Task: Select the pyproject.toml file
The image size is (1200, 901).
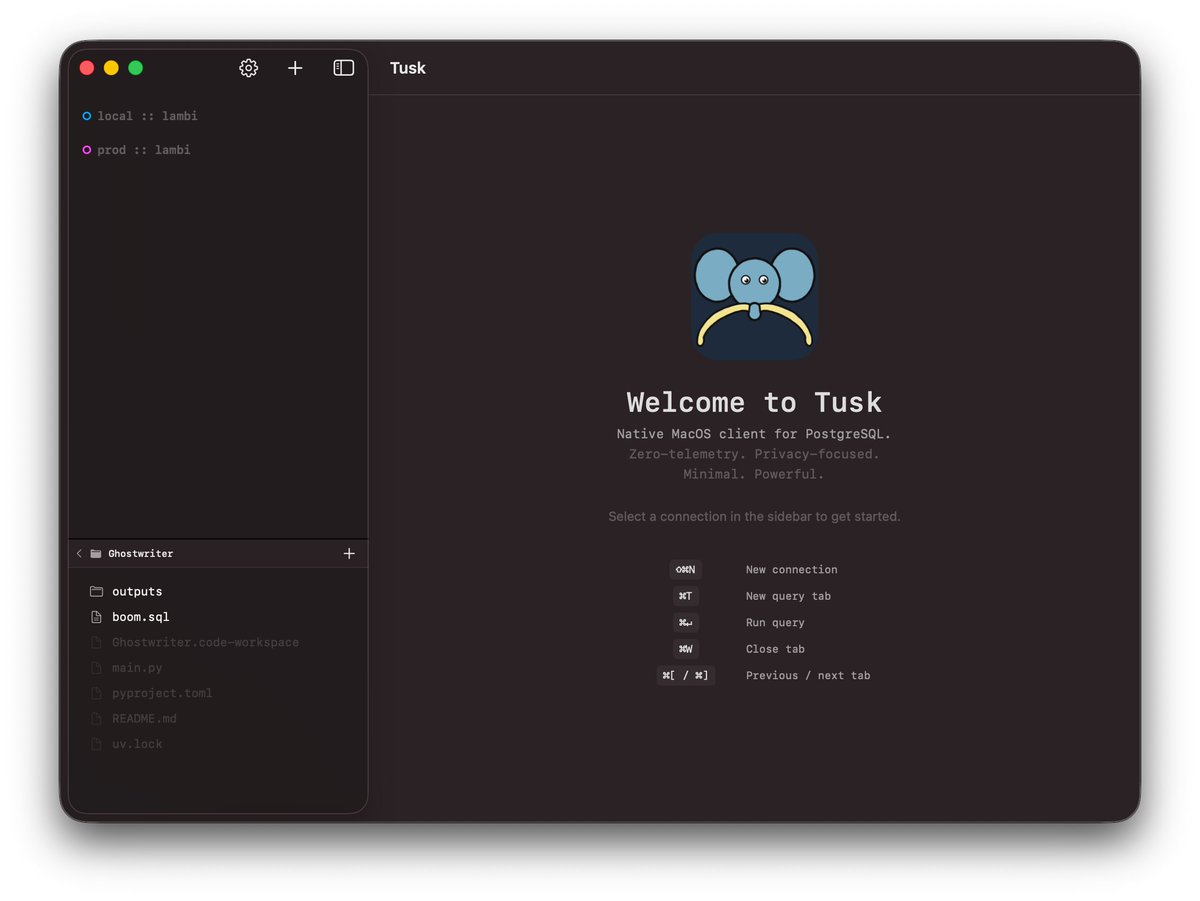Action: [x=162, y=693]
